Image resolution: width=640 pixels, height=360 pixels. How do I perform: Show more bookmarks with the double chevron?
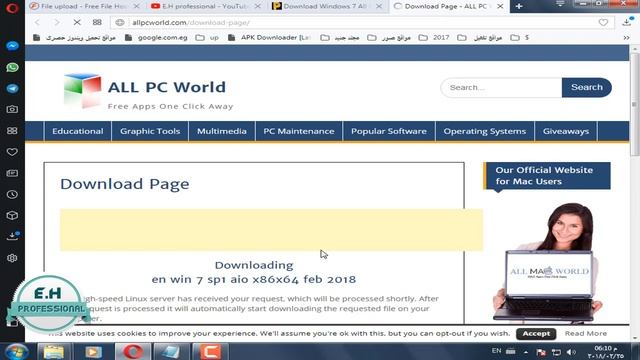coord(626,38)
